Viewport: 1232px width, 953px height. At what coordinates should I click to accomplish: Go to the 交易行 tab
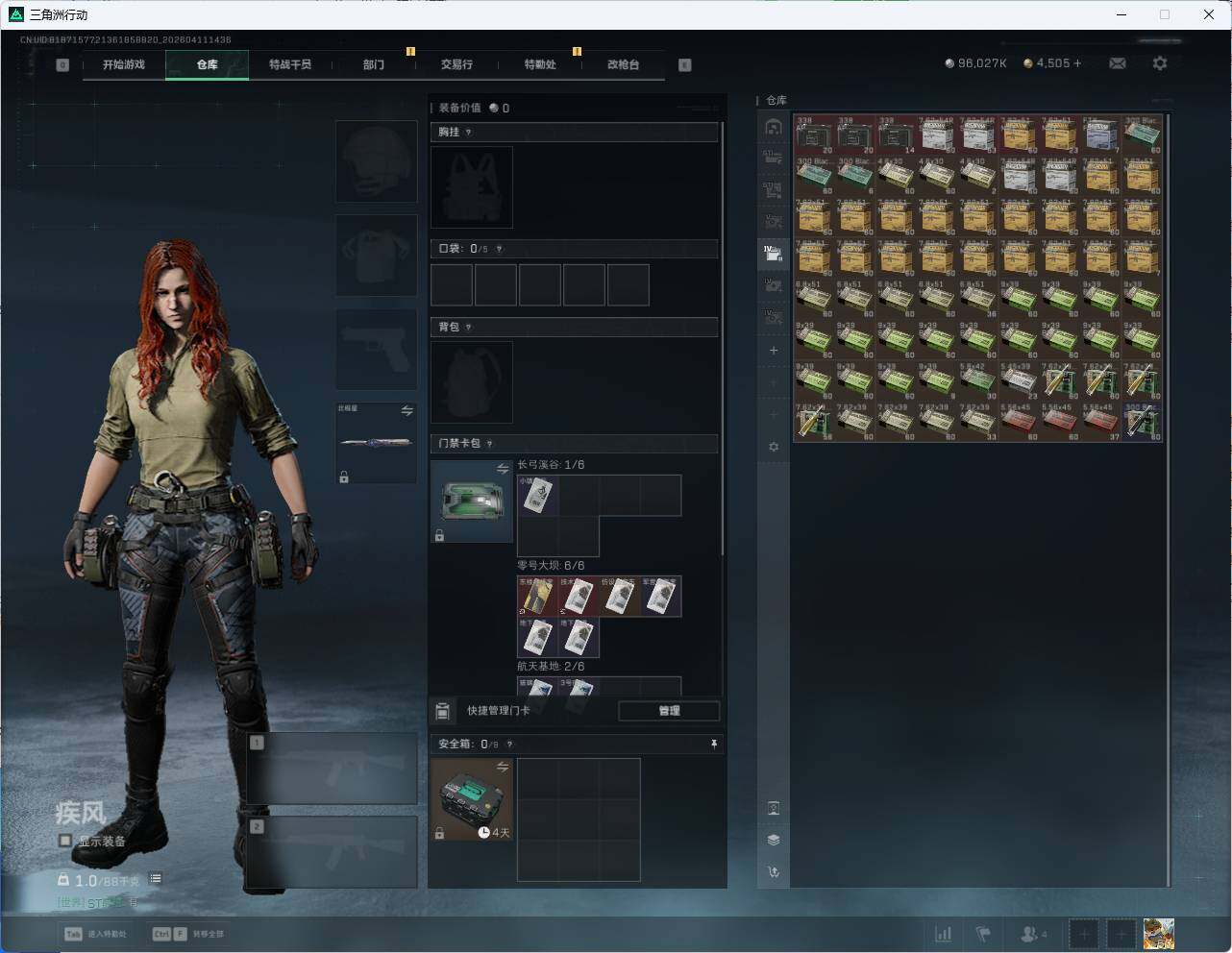456,64
